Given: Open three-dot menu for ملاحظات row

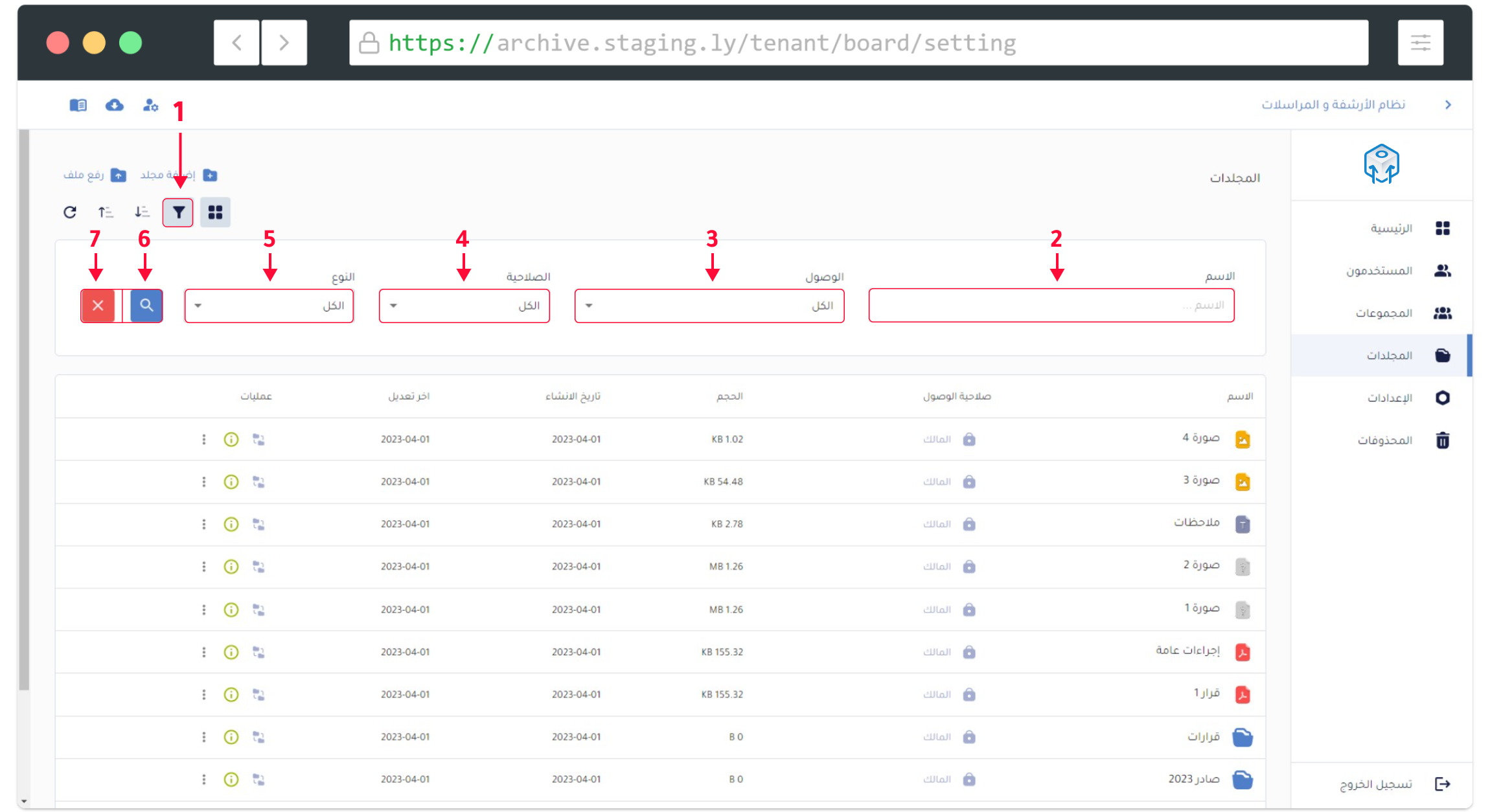Looking at the screenshot, I should tap(204, 524).
